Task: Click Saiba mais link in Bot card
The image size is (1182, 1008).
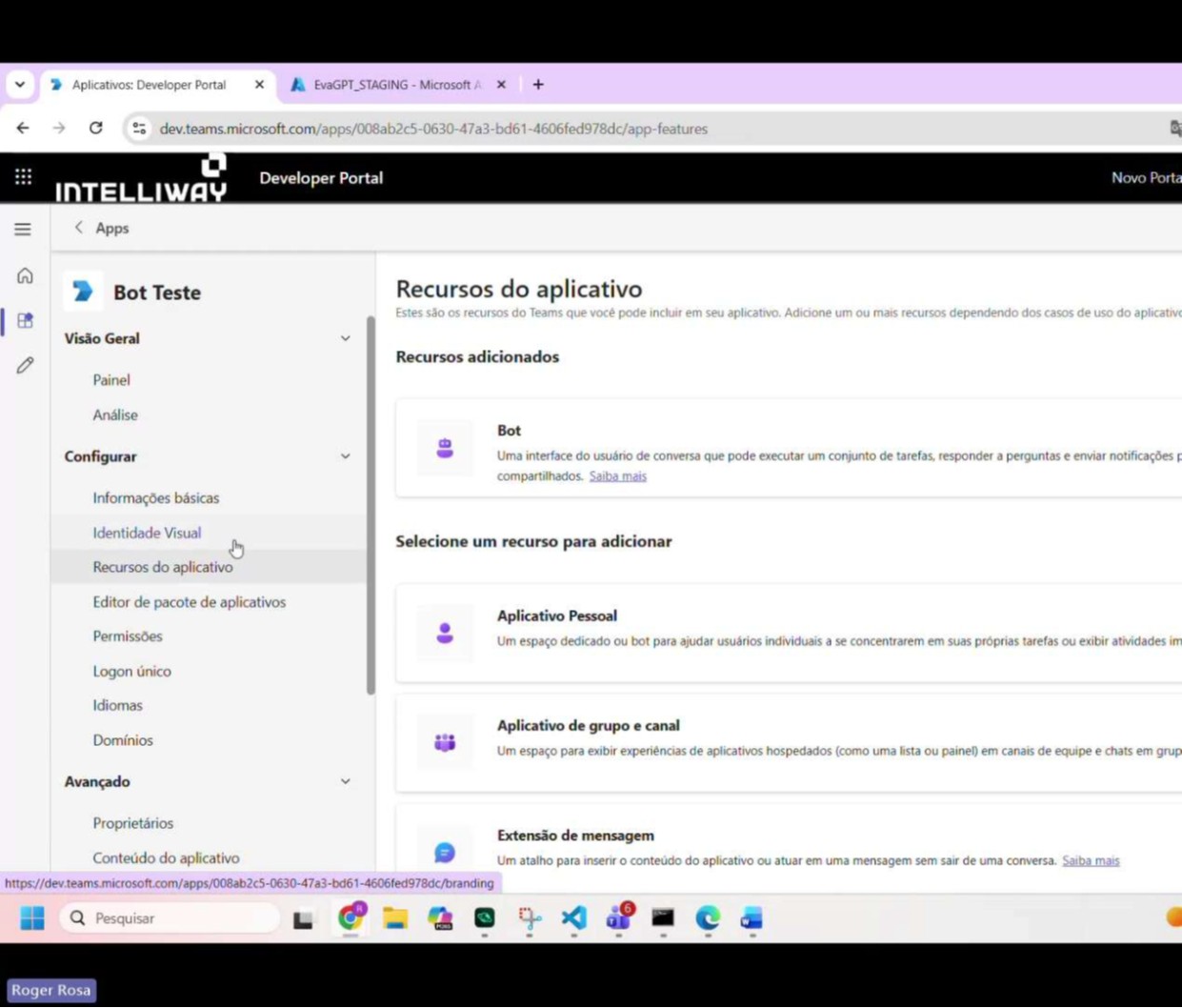Action: click(x=617, y=476)
